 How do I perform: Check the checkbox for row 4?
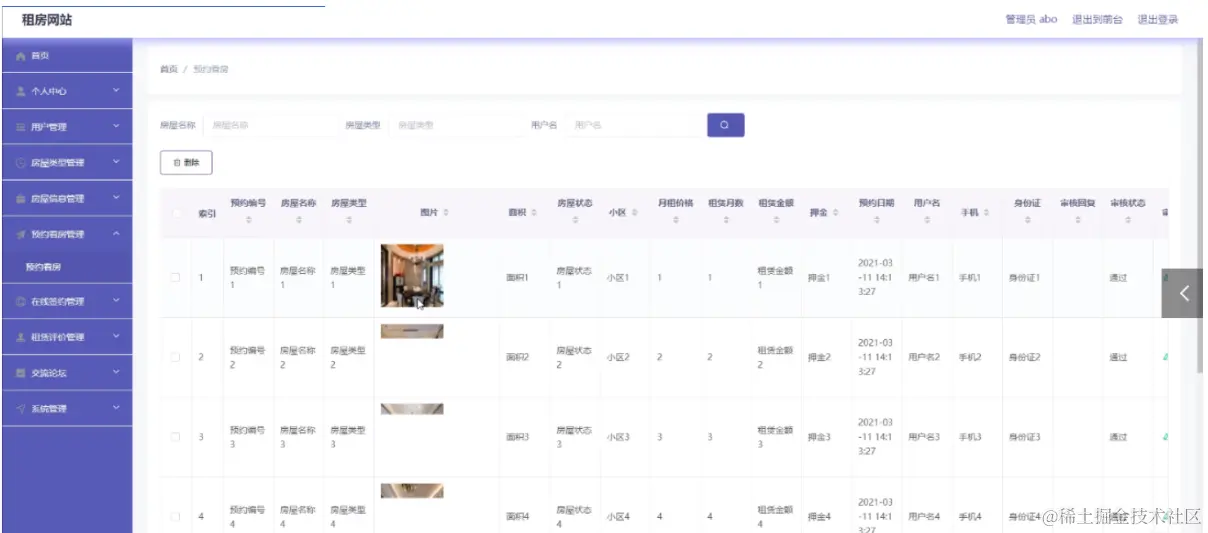(x=176, y=516)
